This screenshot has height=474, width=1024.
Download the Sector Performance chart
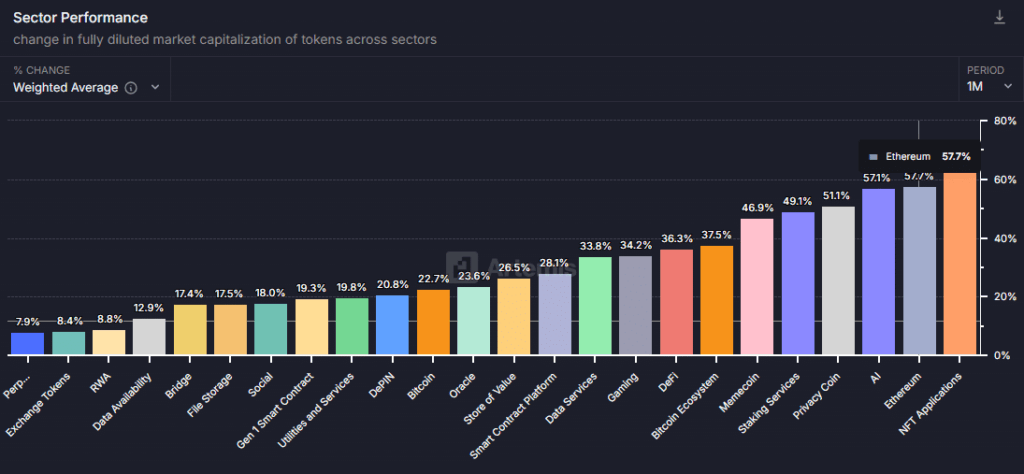999,18
